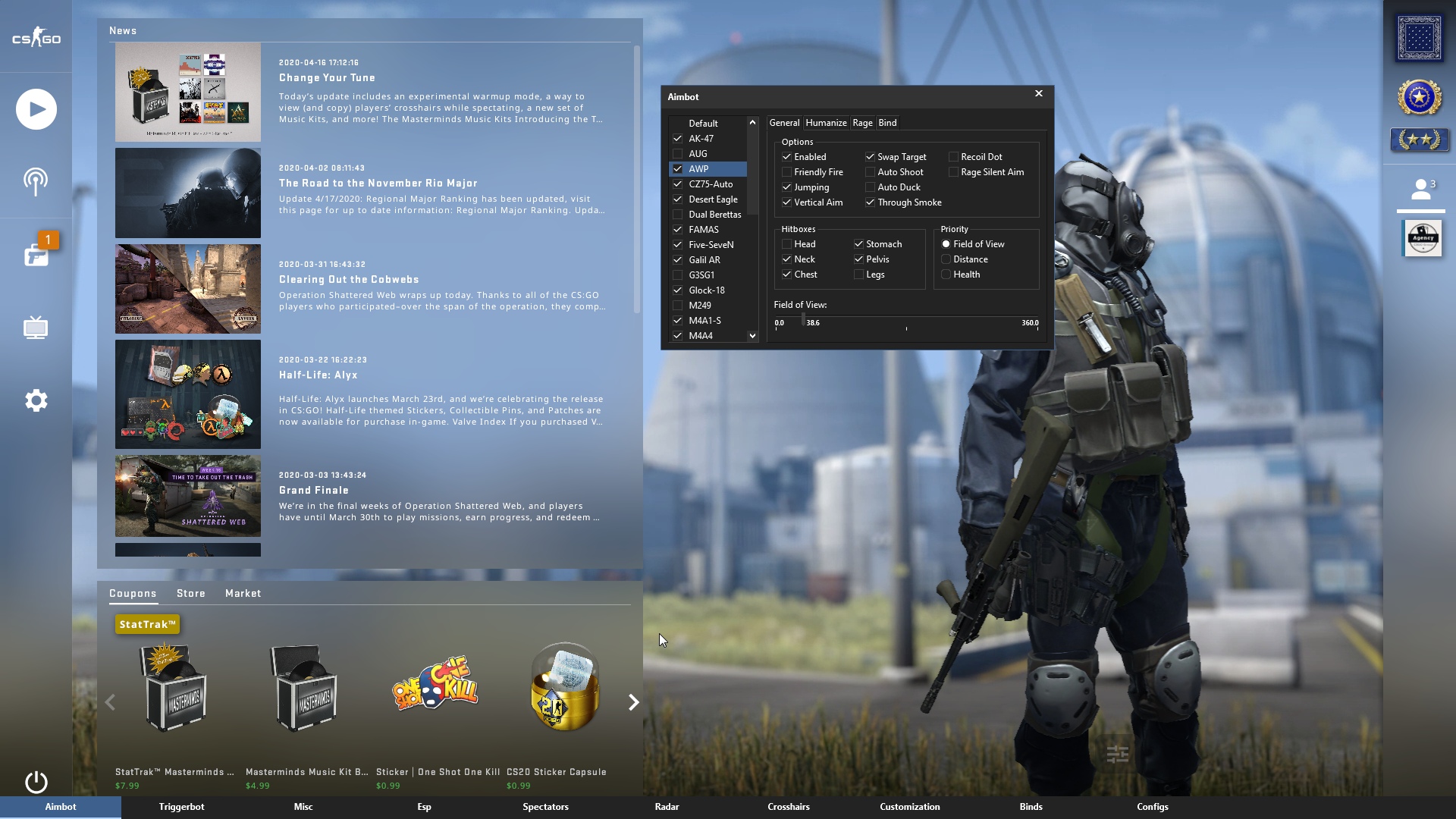1456x819 pixels.
Task: Select the Distance priority radio button
Action: (946, 259)
